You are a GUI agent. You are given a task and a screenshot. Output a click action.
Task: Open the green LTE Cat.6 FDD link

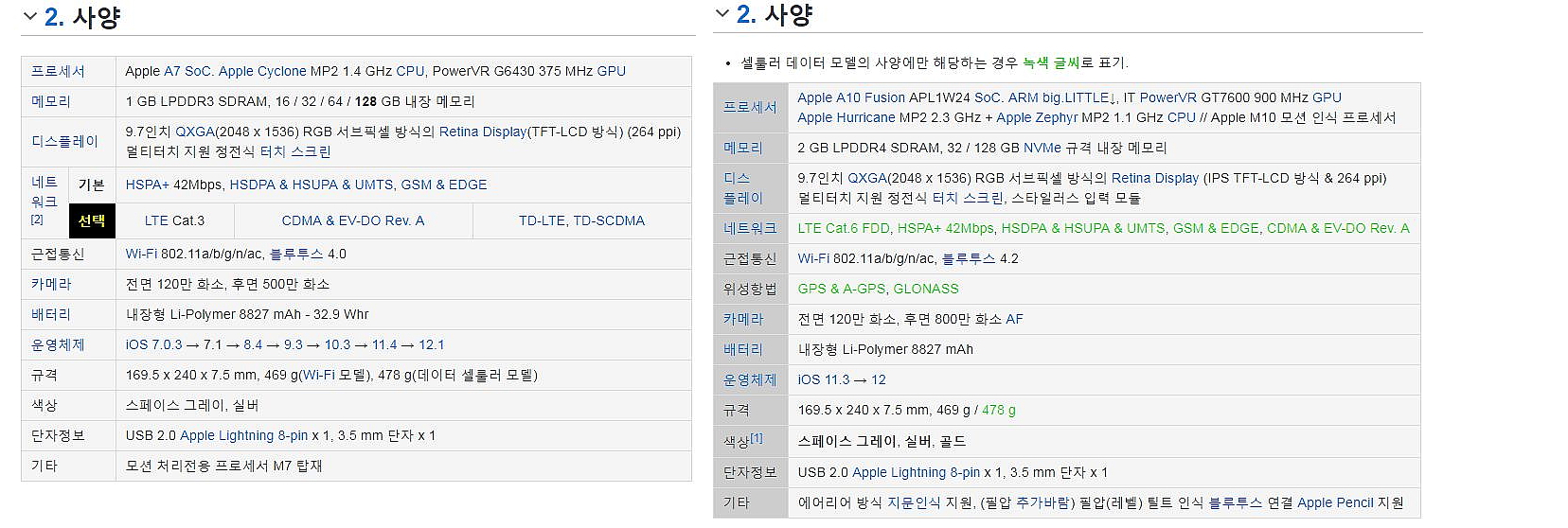(x=844, y=228)
